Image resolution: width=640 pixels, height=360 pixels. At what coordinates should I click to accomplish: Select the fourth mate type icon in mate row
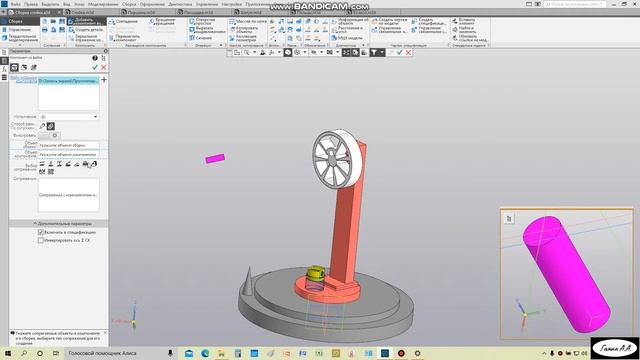(x=68, y=164)
